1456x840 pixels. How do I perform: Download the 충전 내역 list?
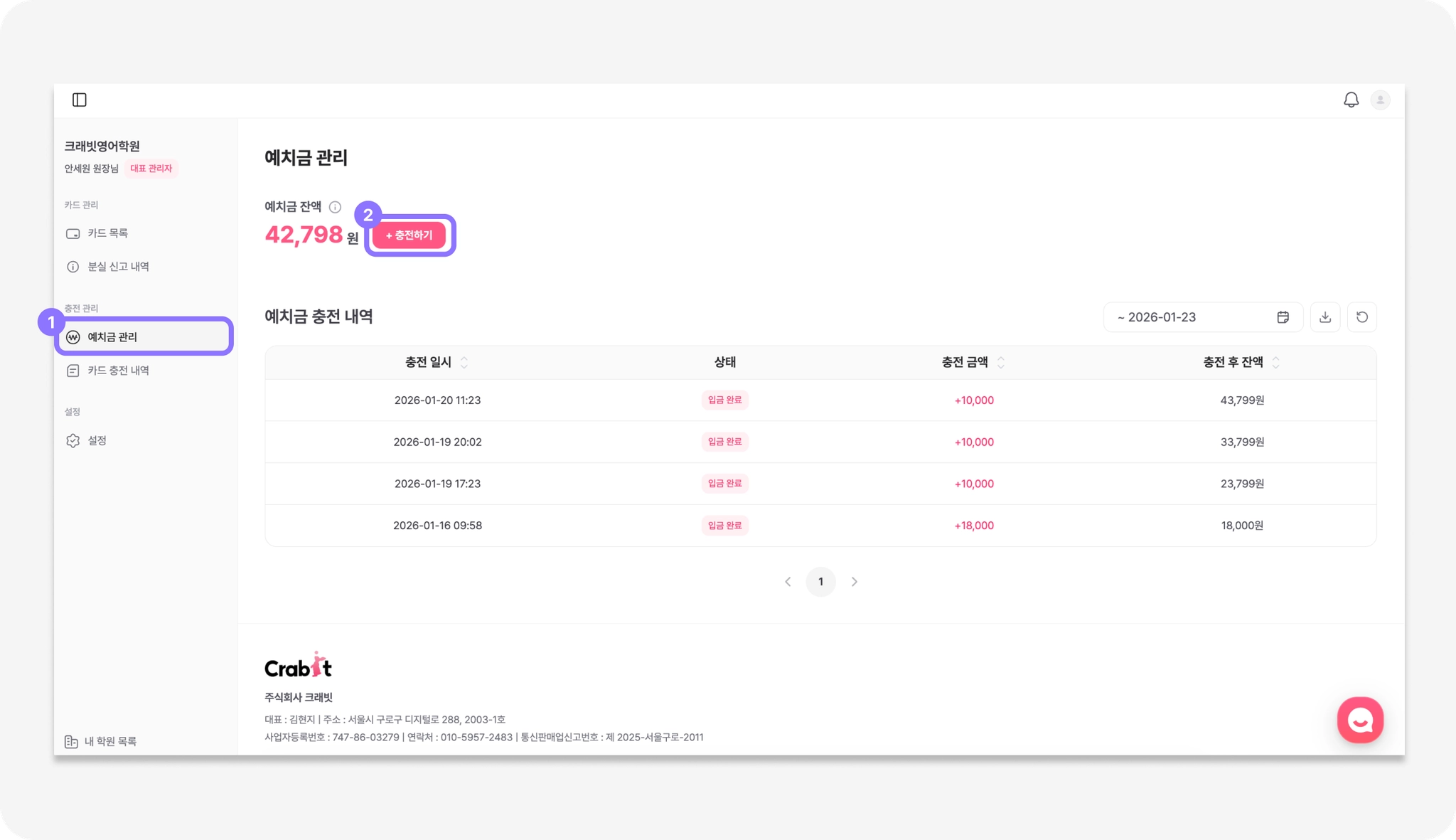pos(1325,317)
